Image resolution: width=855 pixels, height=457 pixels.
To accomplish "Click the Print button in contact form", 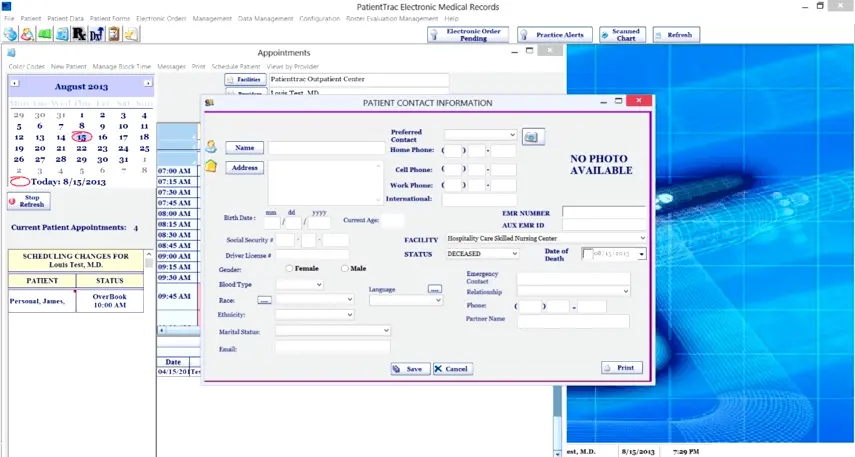I will (622, 368).
